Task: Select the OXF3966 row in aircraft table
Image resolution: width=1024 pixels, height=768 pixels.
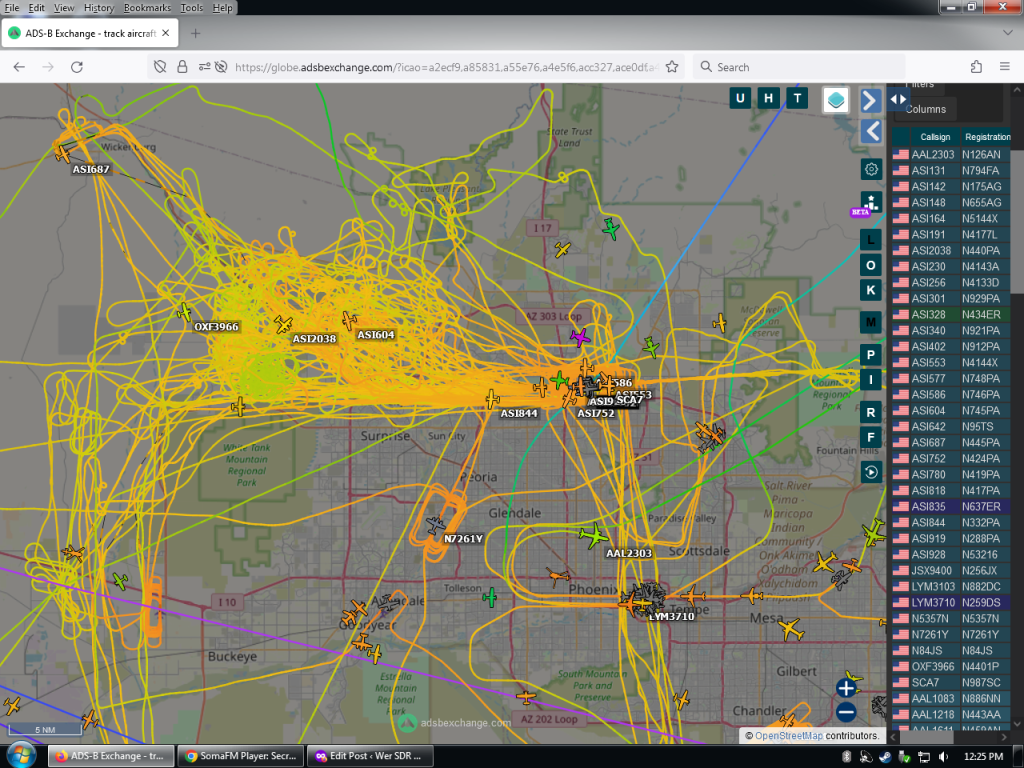Action: point(951,667)
